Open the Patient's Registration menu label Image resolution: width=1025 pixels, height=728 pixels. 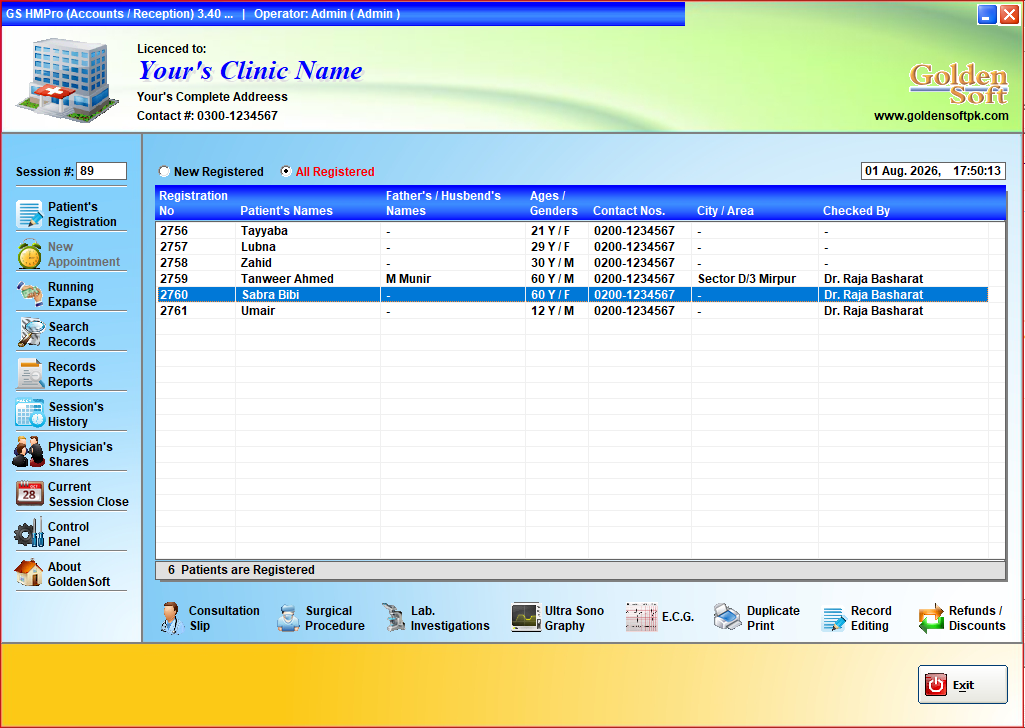pos(82,214)
